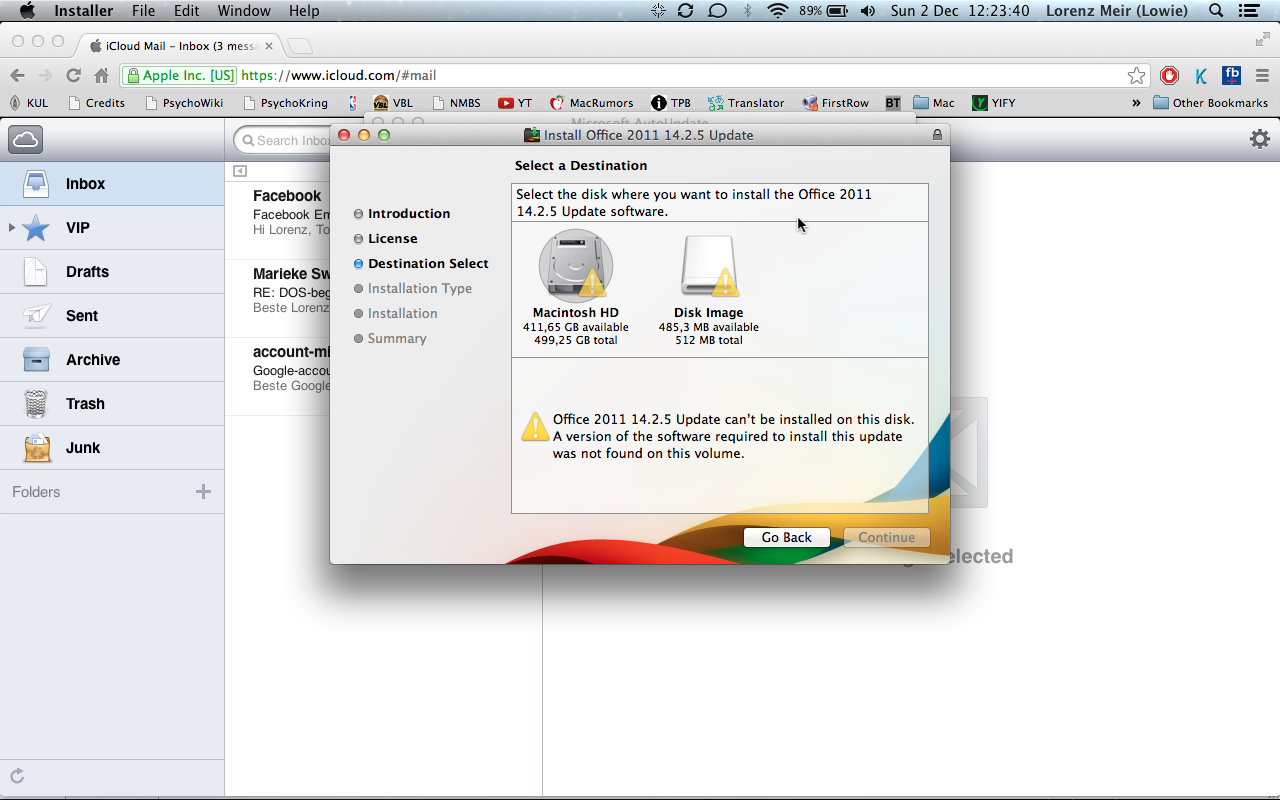
Task: Open the Apple menu
Action: click(x=27, y=11)
